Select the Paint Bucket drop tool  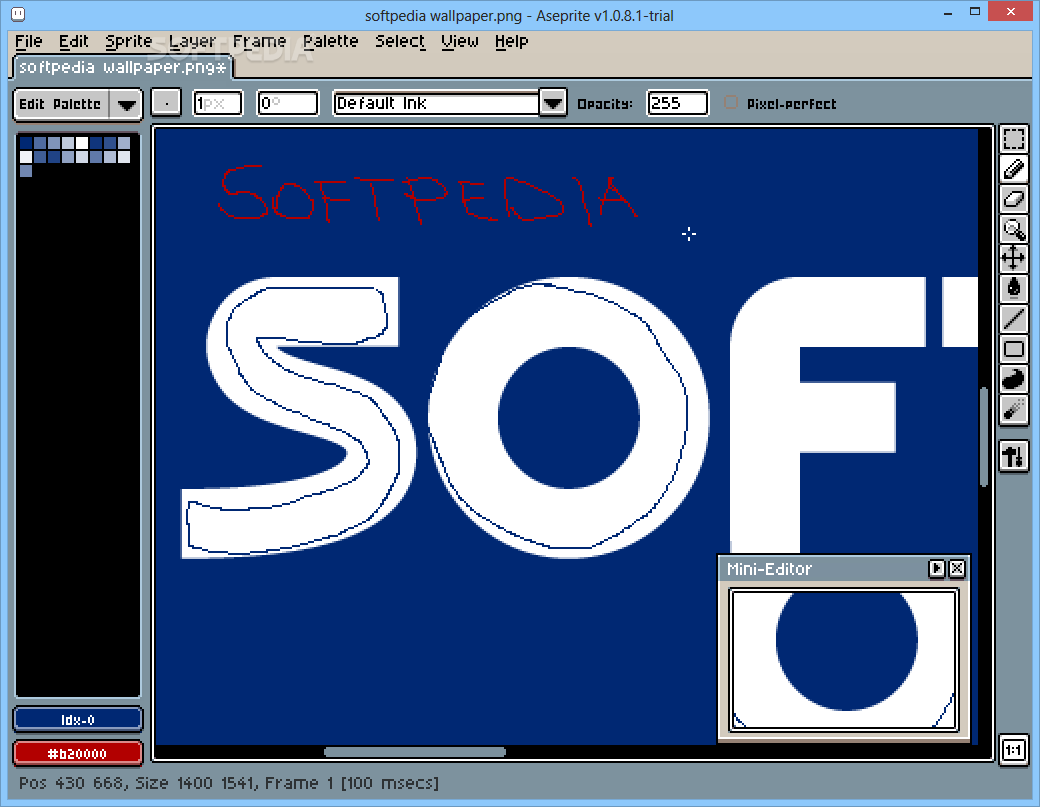point(1013,288)
